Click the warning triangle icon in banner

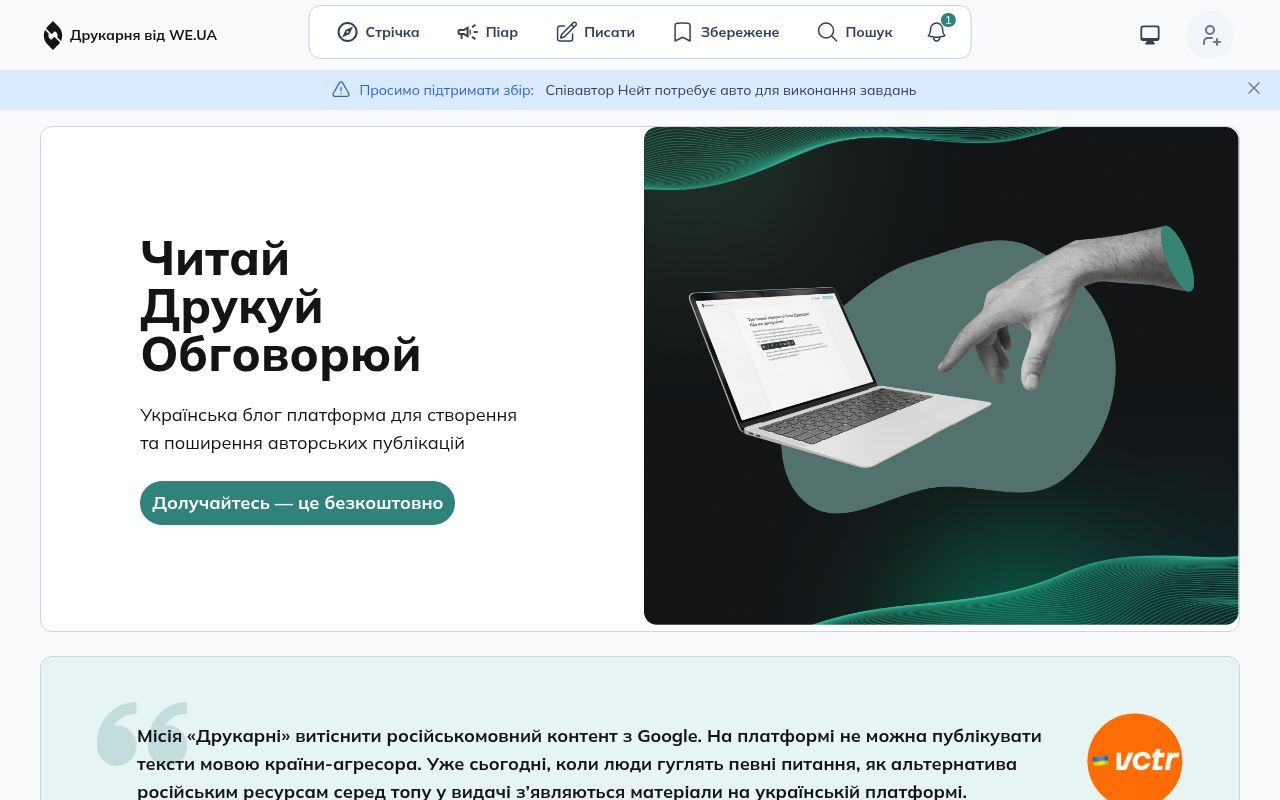tap(341, 89)
